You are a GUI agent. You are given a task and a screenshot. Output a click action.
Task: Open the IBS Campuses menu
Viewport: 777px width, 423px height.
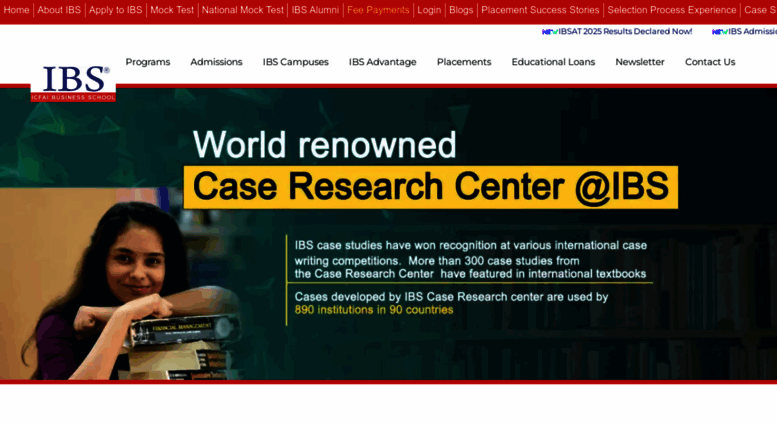(x=295, y=62)
